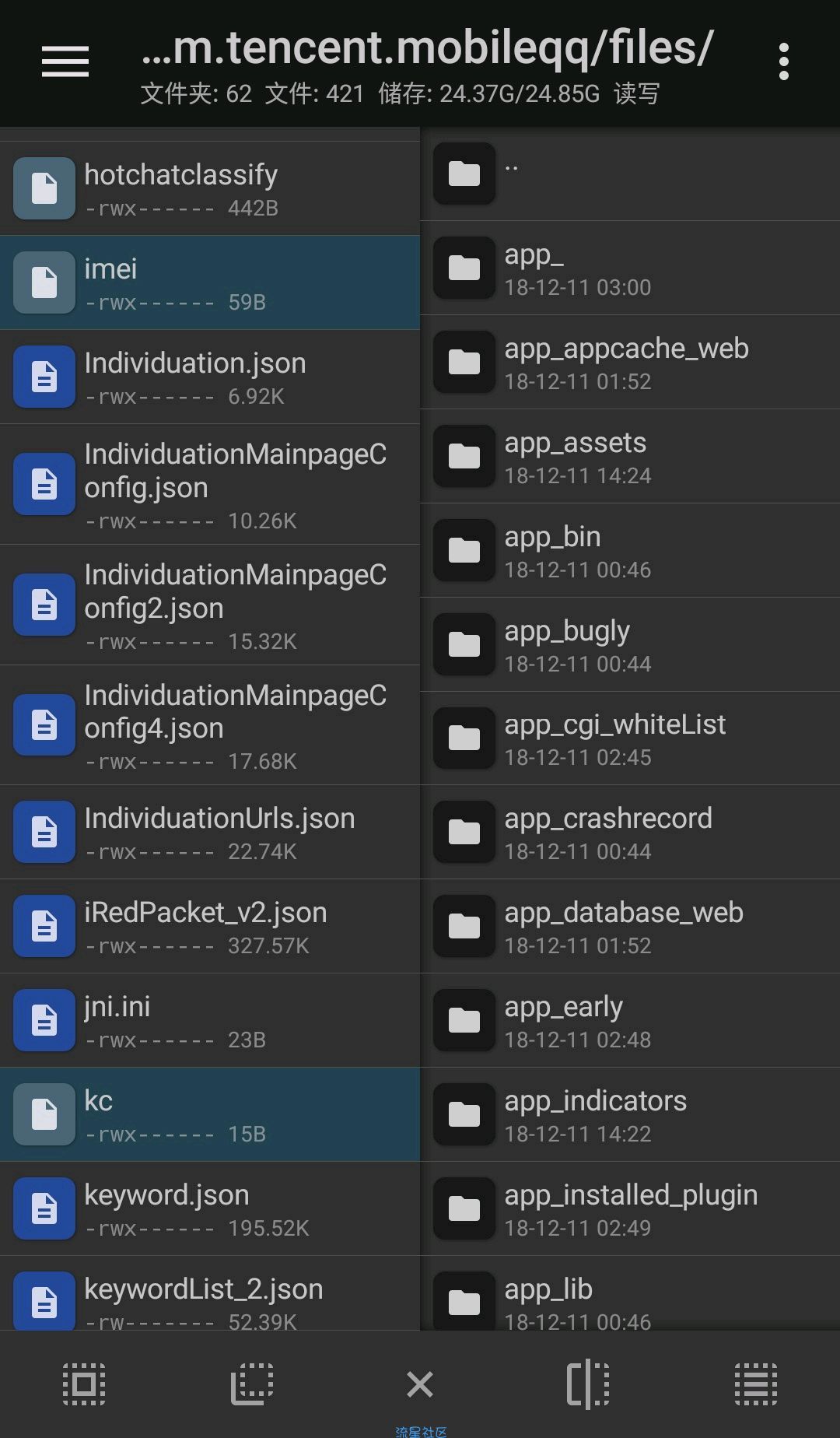Viewport: 840px width, 1438px height.
Task: Open the app_early folder name
Action: (563, 1008)
